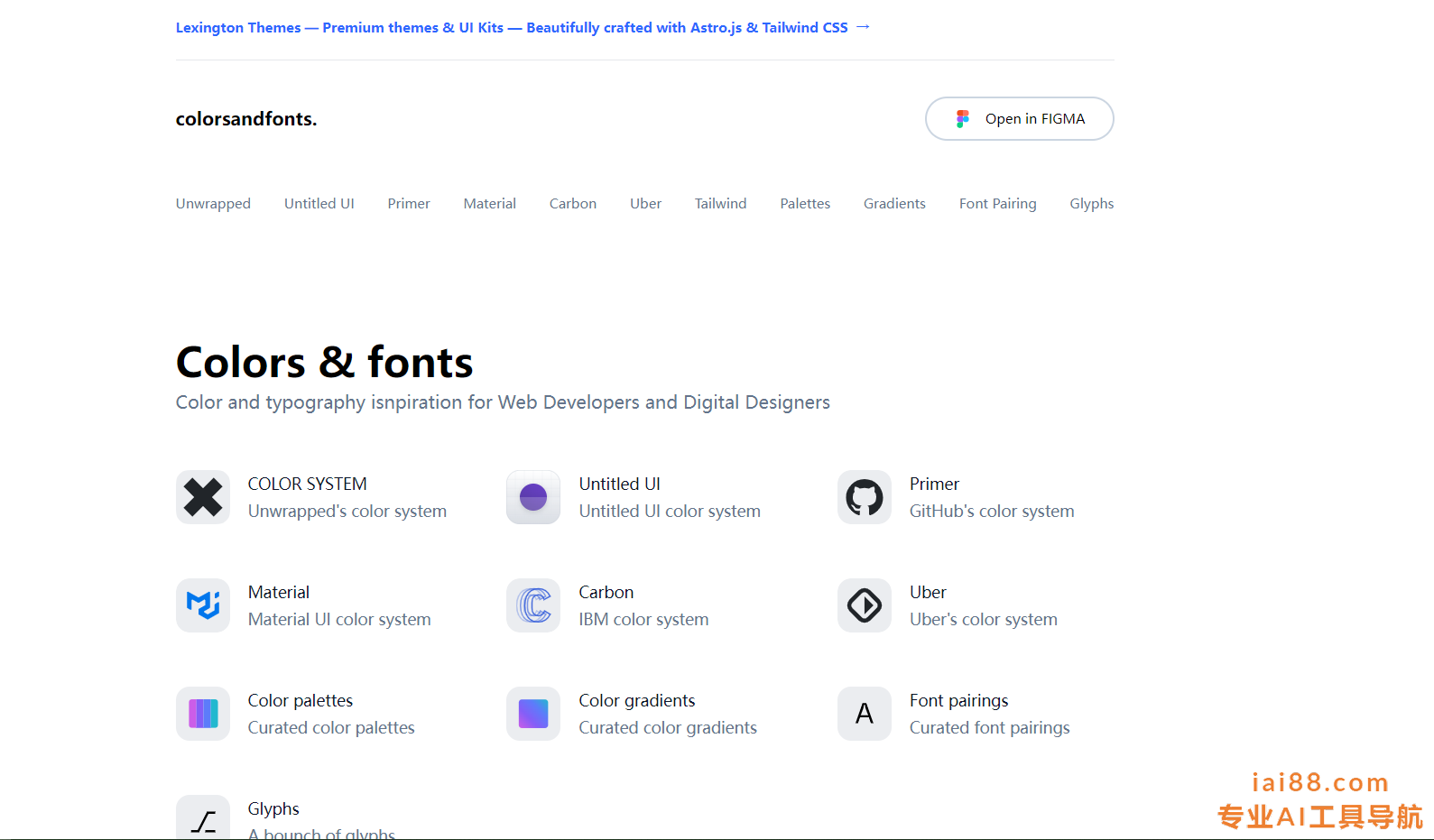Open the Primer card title
Image resolution: width=1434 pixels, height=840 pixels.
click(934, 484)
